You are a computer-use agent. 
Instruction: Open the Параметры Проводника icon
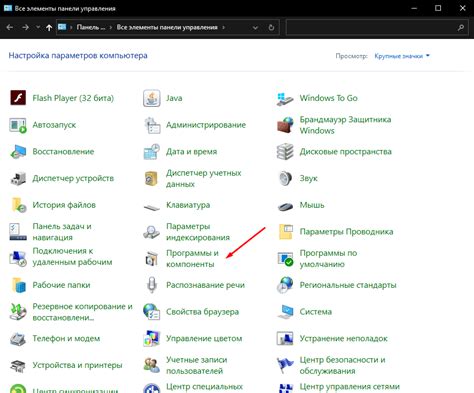click(x=286, y=232)
